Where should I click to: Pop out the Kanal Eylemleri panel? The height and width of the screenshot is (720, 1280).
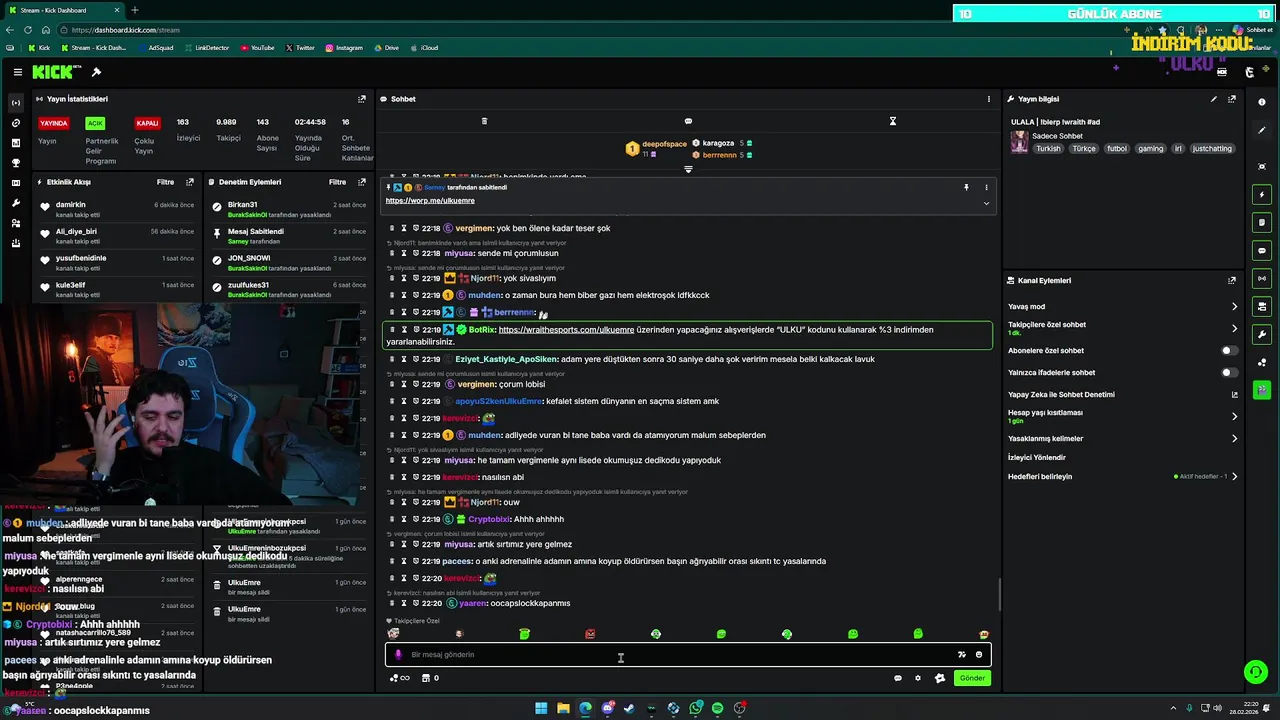click(1232, 281)
